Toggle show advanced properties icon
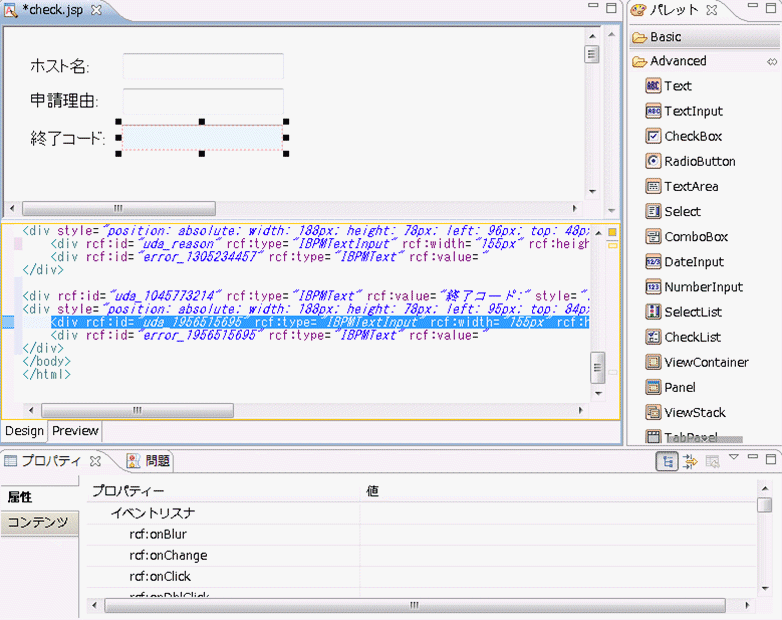Image resolution: width=782 pixels, height=620 pixels. point(690,461)
